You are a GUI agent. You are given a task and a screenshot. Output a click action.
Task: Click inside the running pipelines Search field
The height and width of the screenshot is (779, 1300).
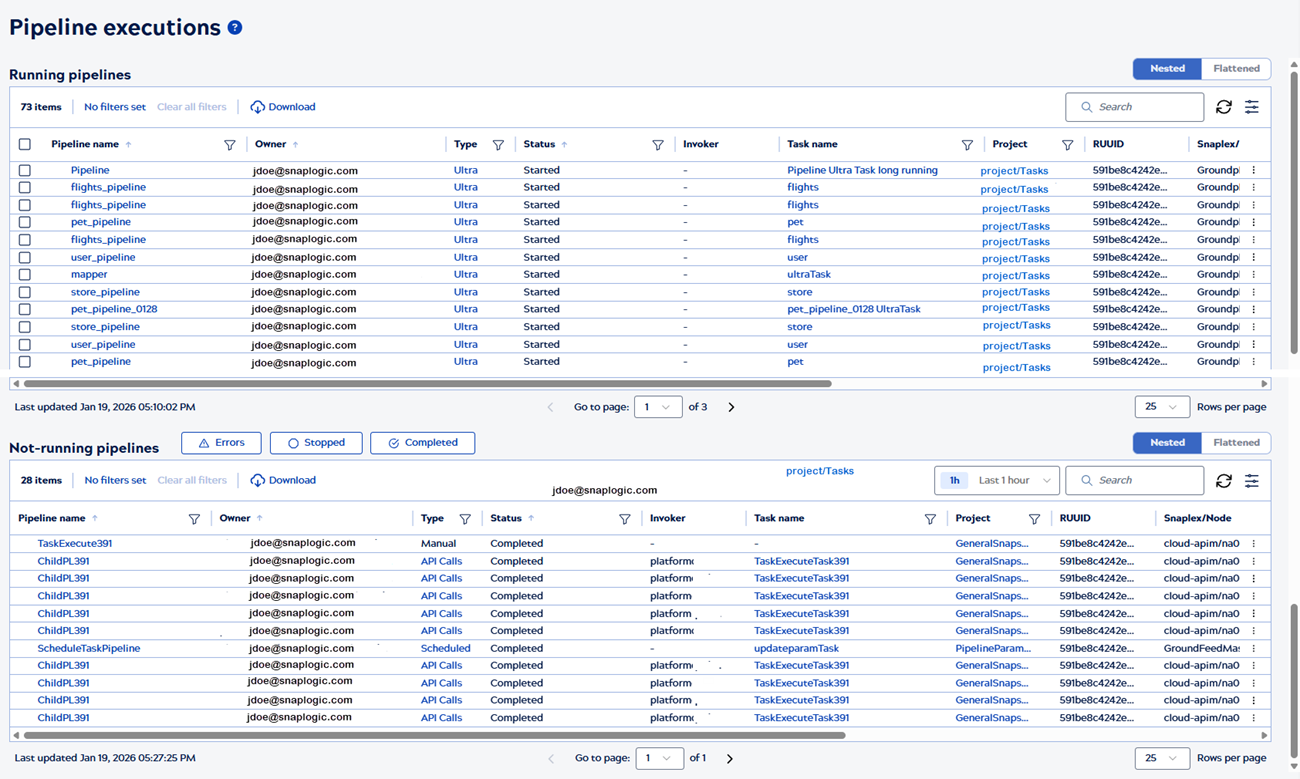point(1135,106)
